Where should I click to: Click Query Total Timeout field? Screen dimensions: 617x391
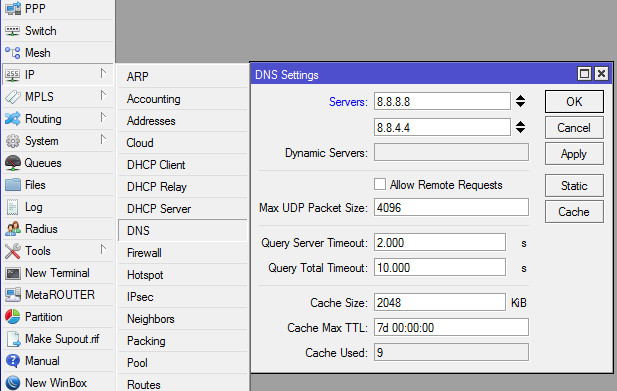(440, 267)
